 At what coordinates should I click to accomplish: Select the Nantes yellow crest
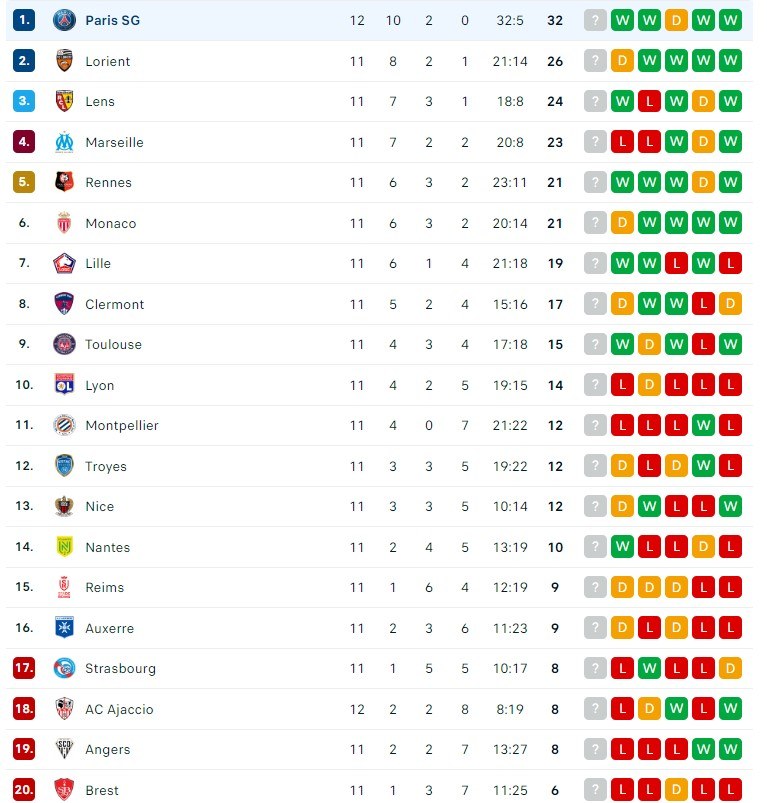tap(64, 546)
